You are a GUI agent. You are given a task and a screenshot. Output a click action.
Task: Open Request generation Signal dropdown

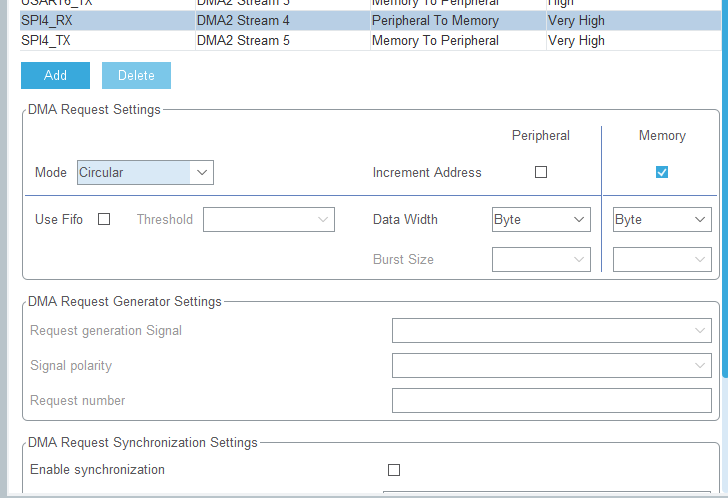pos(552,331)
